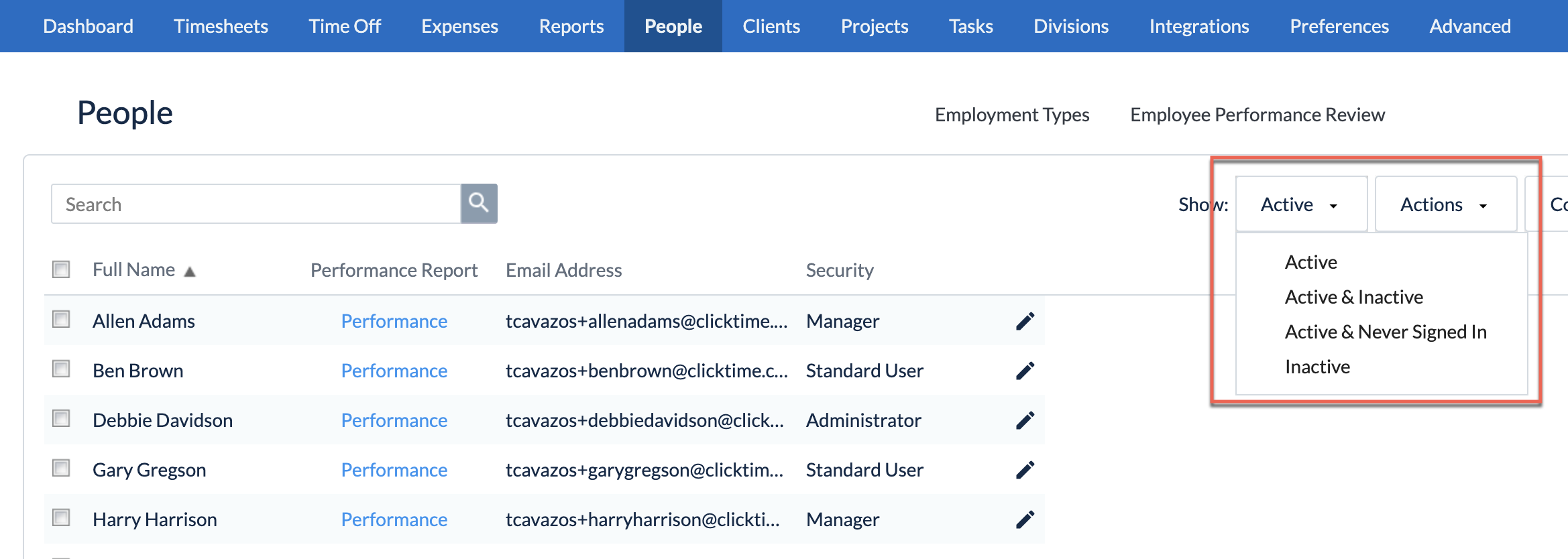The width and height of the screenshot is (1568, 559).
Task: Select the name Ben Brown
Action: 137,371
